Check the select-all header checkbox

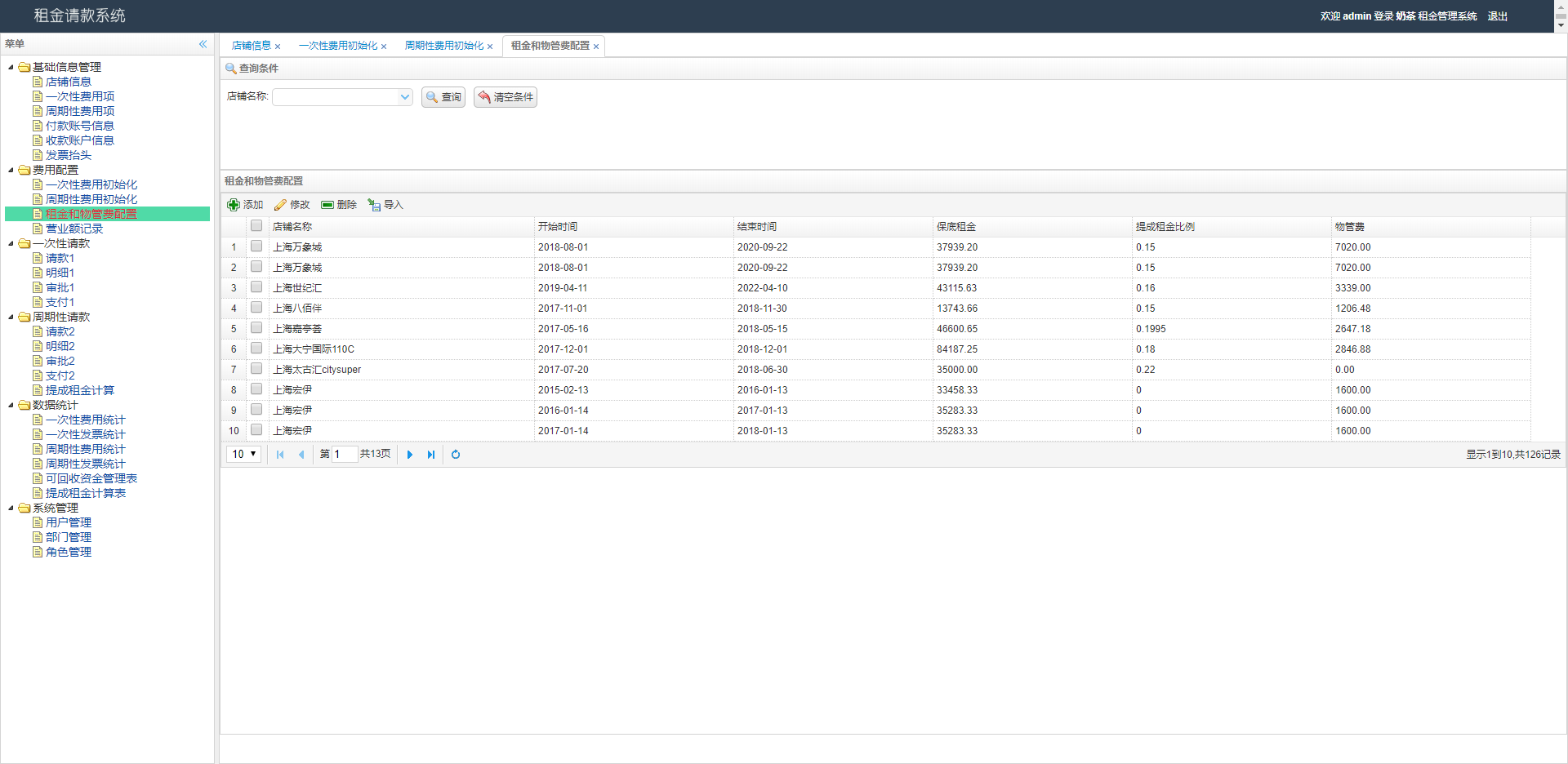256,226
